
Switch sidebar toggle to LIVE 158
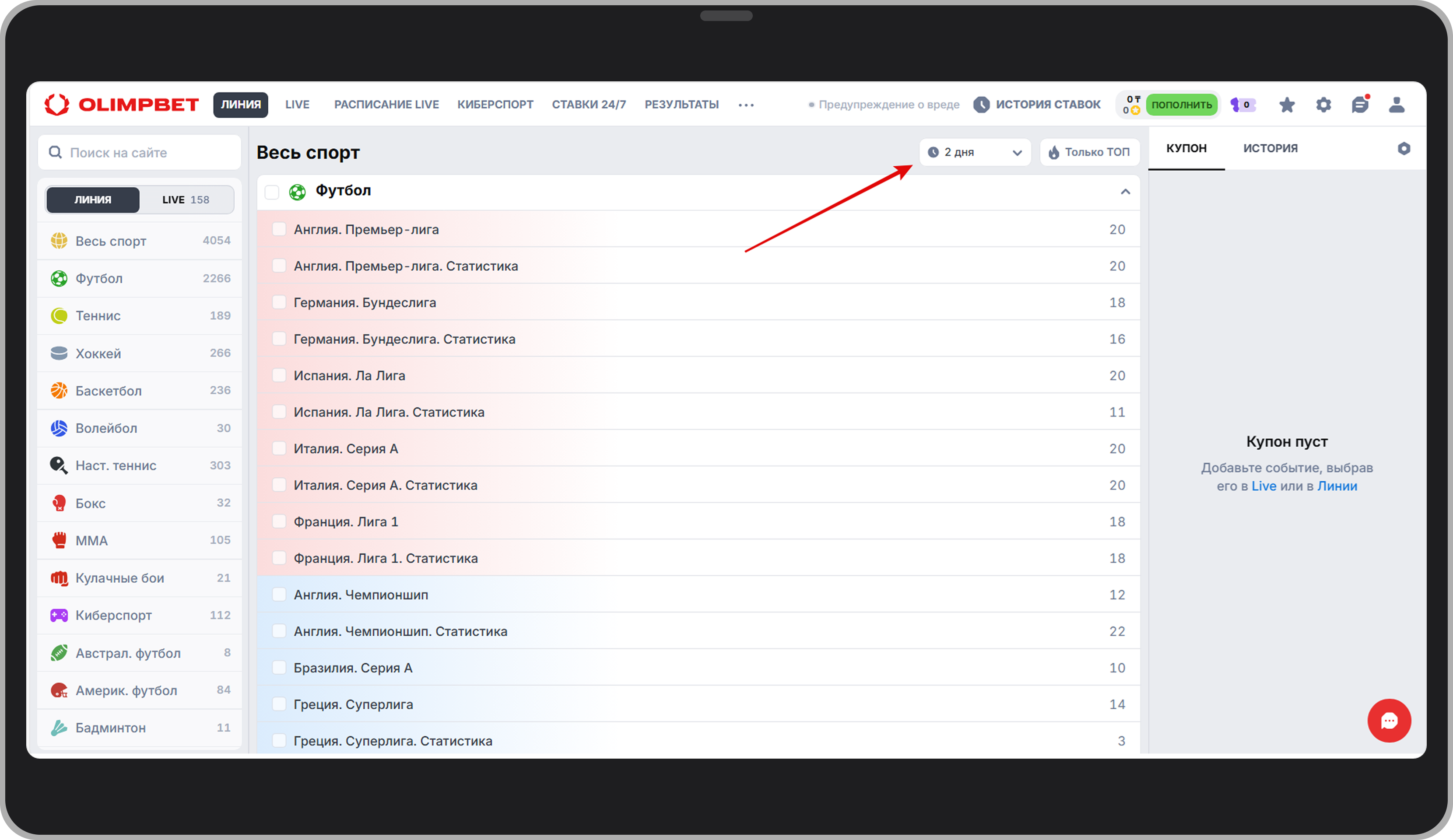pos(186,200)
